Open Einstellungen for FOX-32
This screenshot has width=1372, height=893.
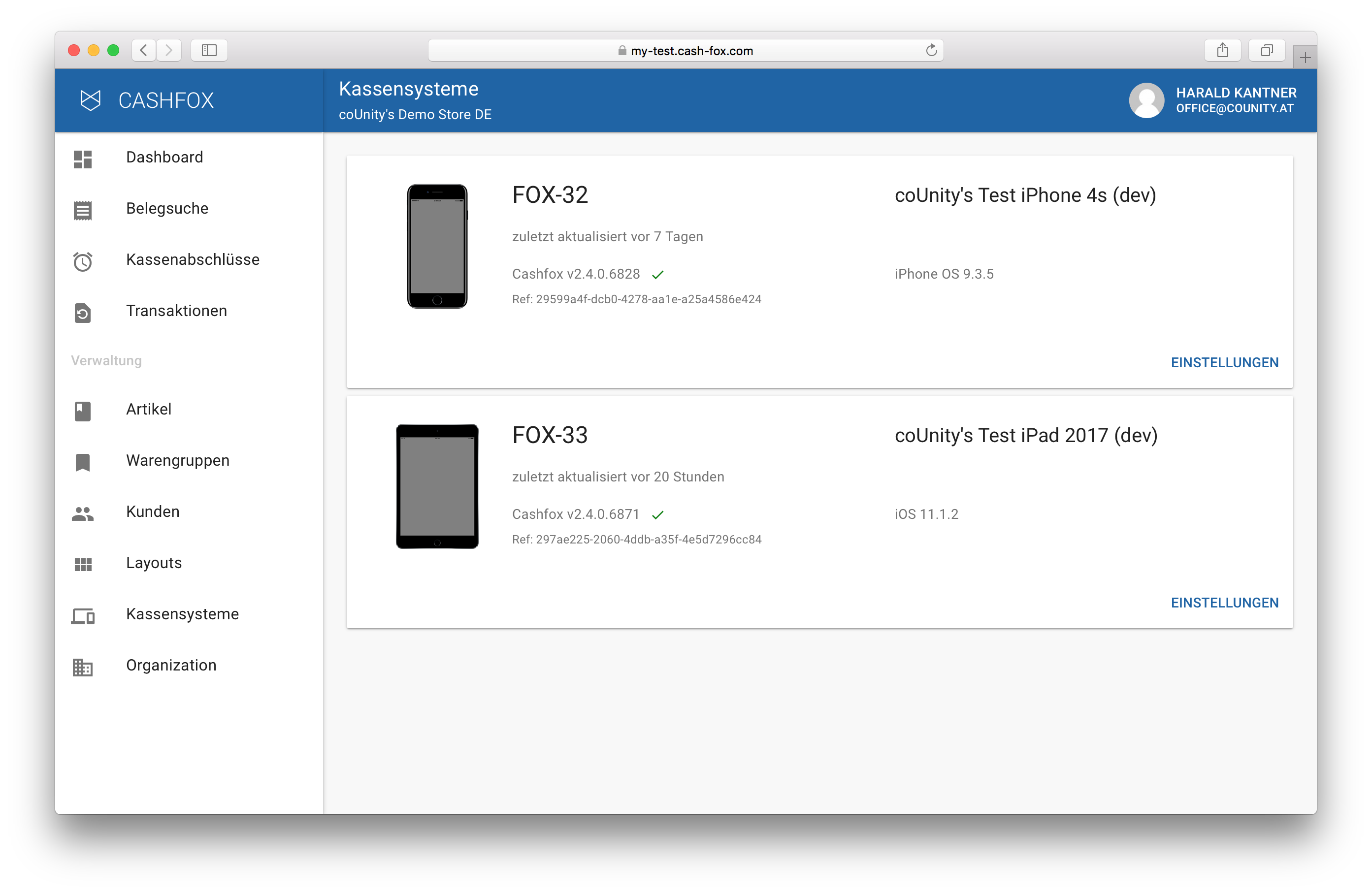[x=1224, y=362]
